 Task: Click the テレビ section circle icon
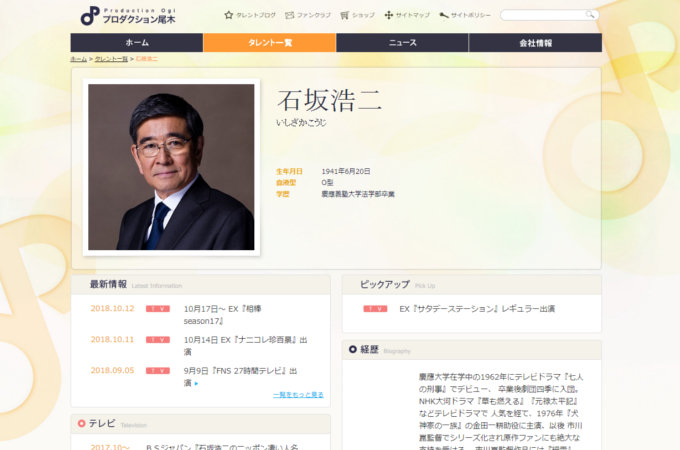click(x=82, y=423)
